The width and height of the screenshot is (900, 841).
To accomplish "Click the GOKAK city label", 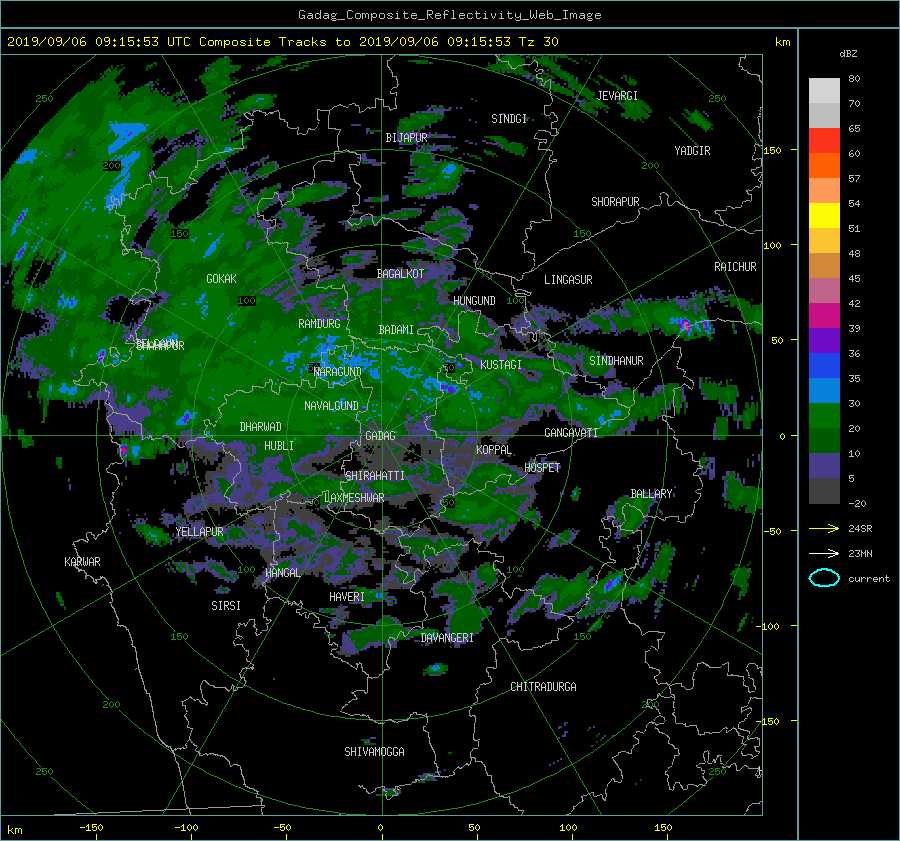I will (221, 279).
